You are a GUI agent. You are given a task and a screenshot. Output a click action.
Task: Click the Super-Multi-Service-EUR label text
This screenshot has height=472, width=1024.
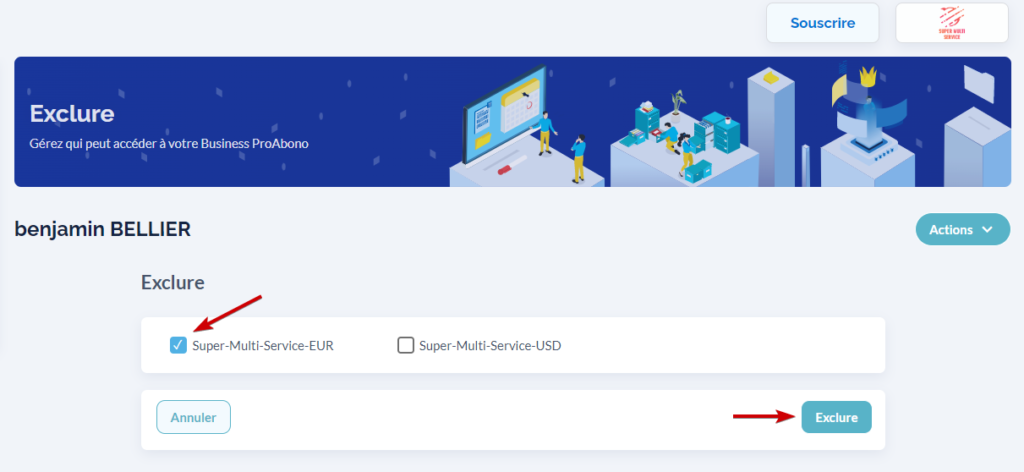263,346
